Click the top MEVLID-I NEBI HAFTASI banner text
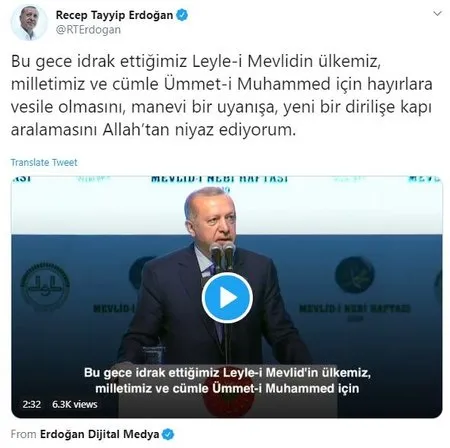This screenshot has height=448, width=450. (x=219, y=179)
